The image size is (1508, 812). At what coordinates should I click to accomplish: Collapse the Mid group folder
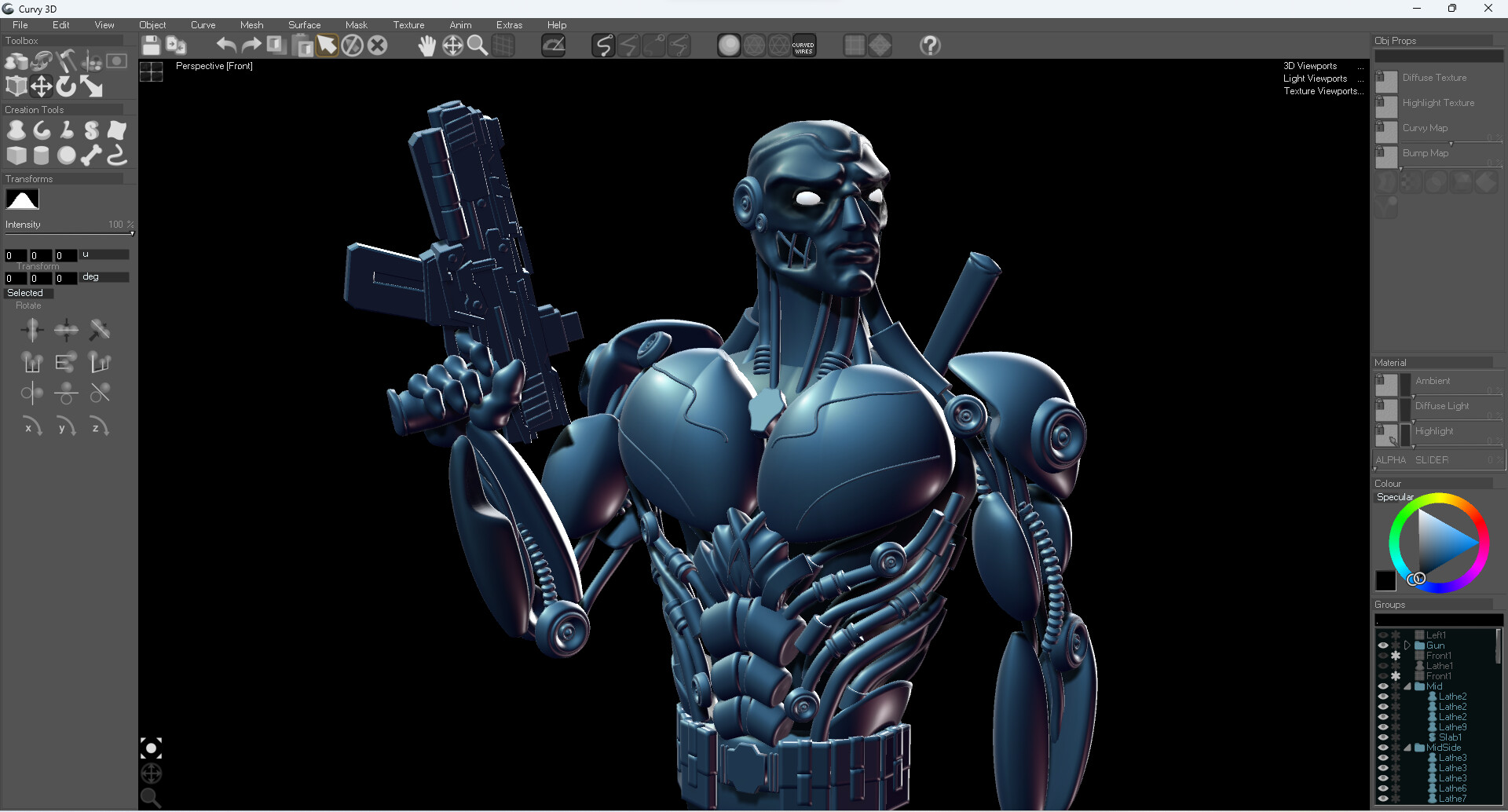tap(1407, 686)
